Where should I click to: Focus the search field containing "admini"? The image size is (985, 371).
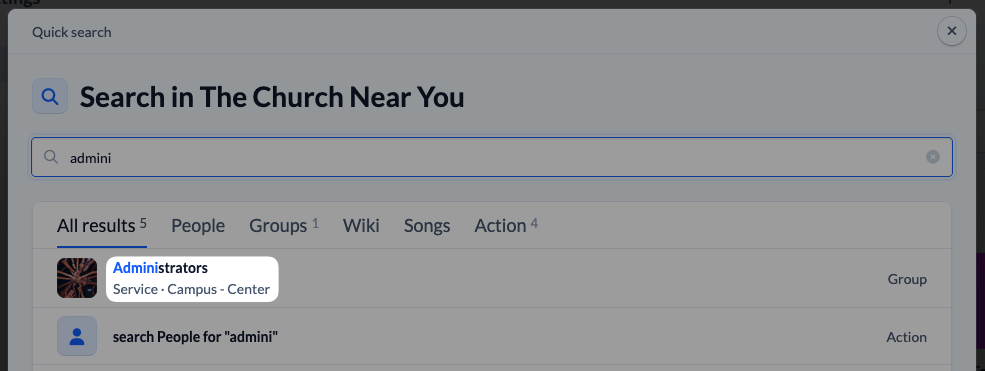click(492, 157)
